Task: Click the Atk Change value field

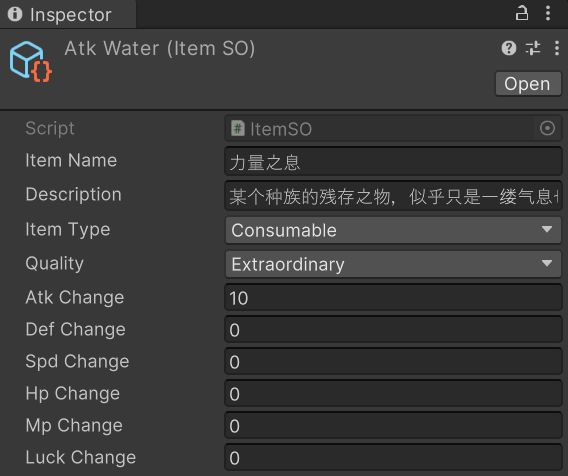Action: coord(393,298)
